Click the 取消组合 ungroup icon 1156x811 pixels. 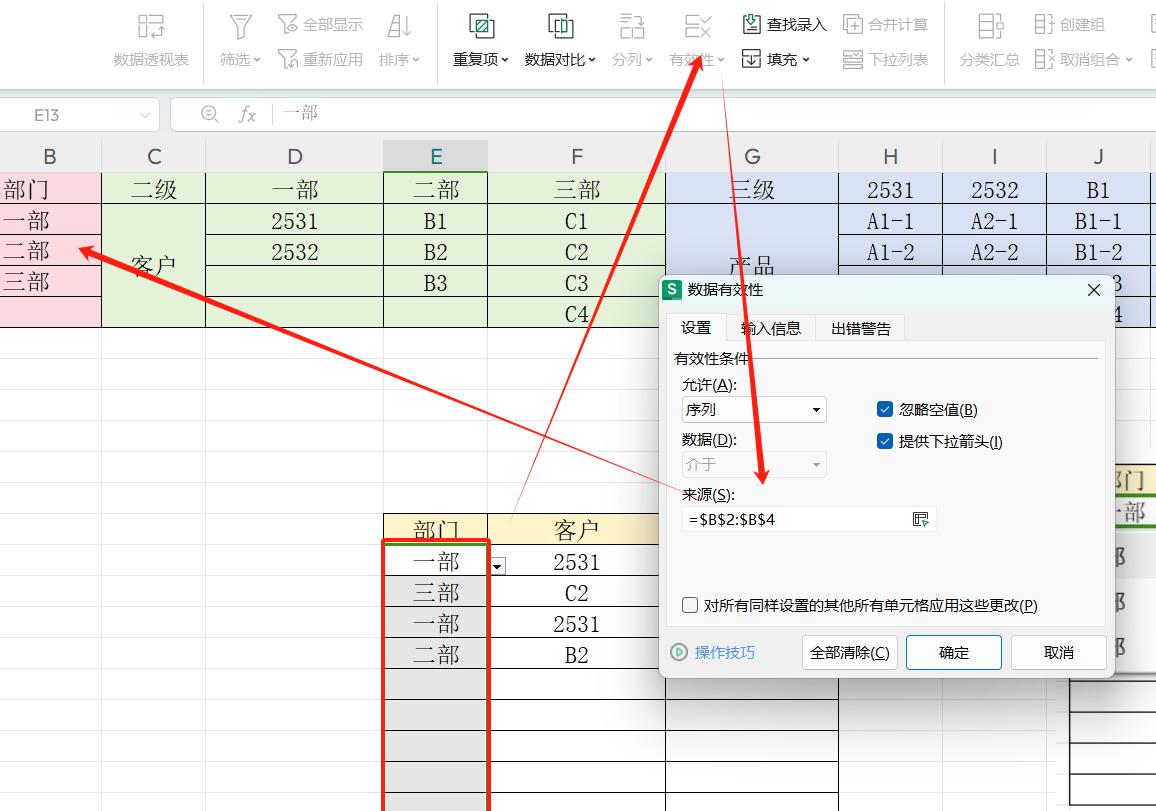pos(1044,59)
